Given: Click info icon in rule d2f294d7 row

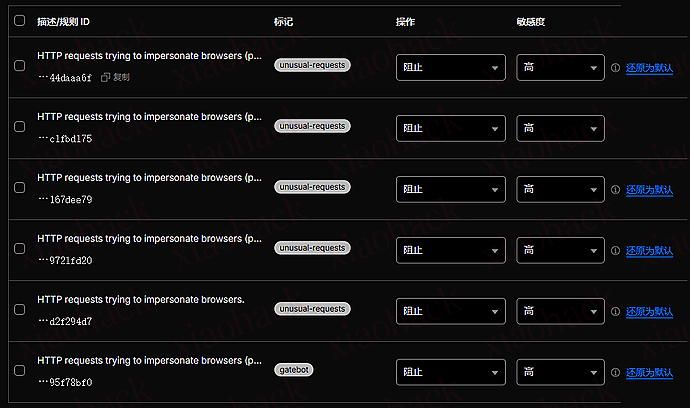Looking at the screenshot, I should pos(616,311).
